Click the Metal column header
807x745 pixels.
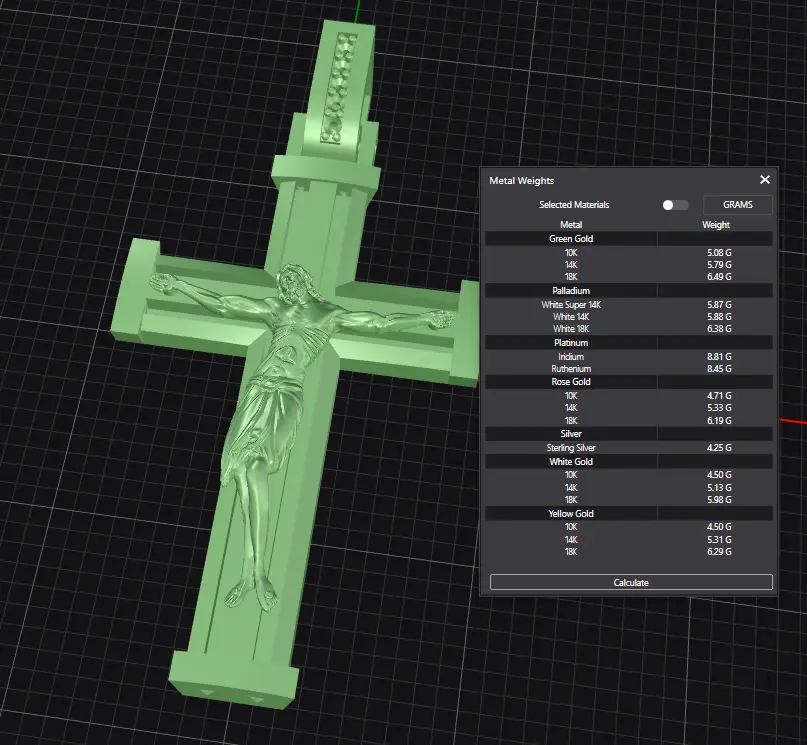click(x=571, y=225)
